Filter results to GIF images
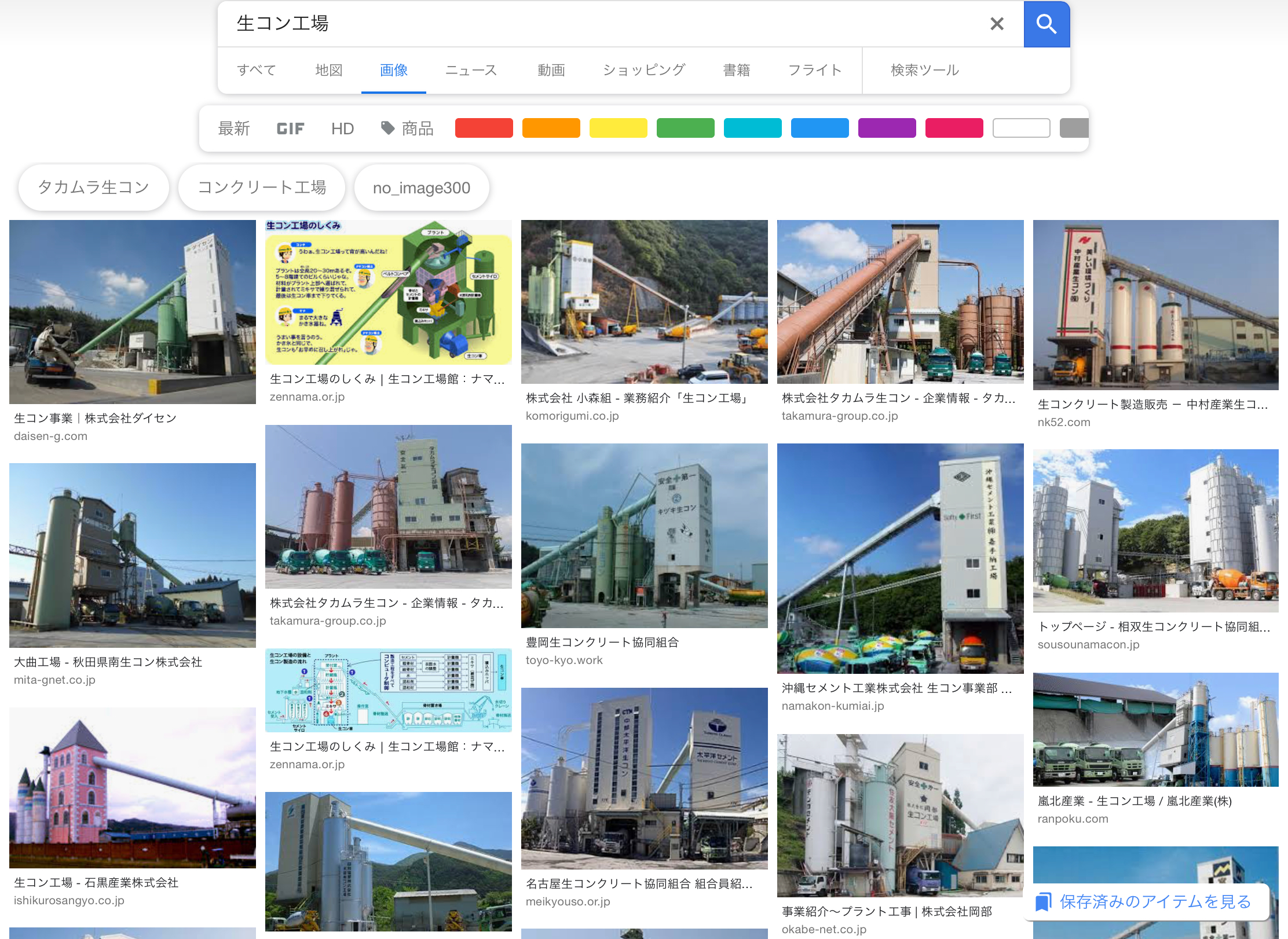 pyautogui.click(x=290, y=129)
